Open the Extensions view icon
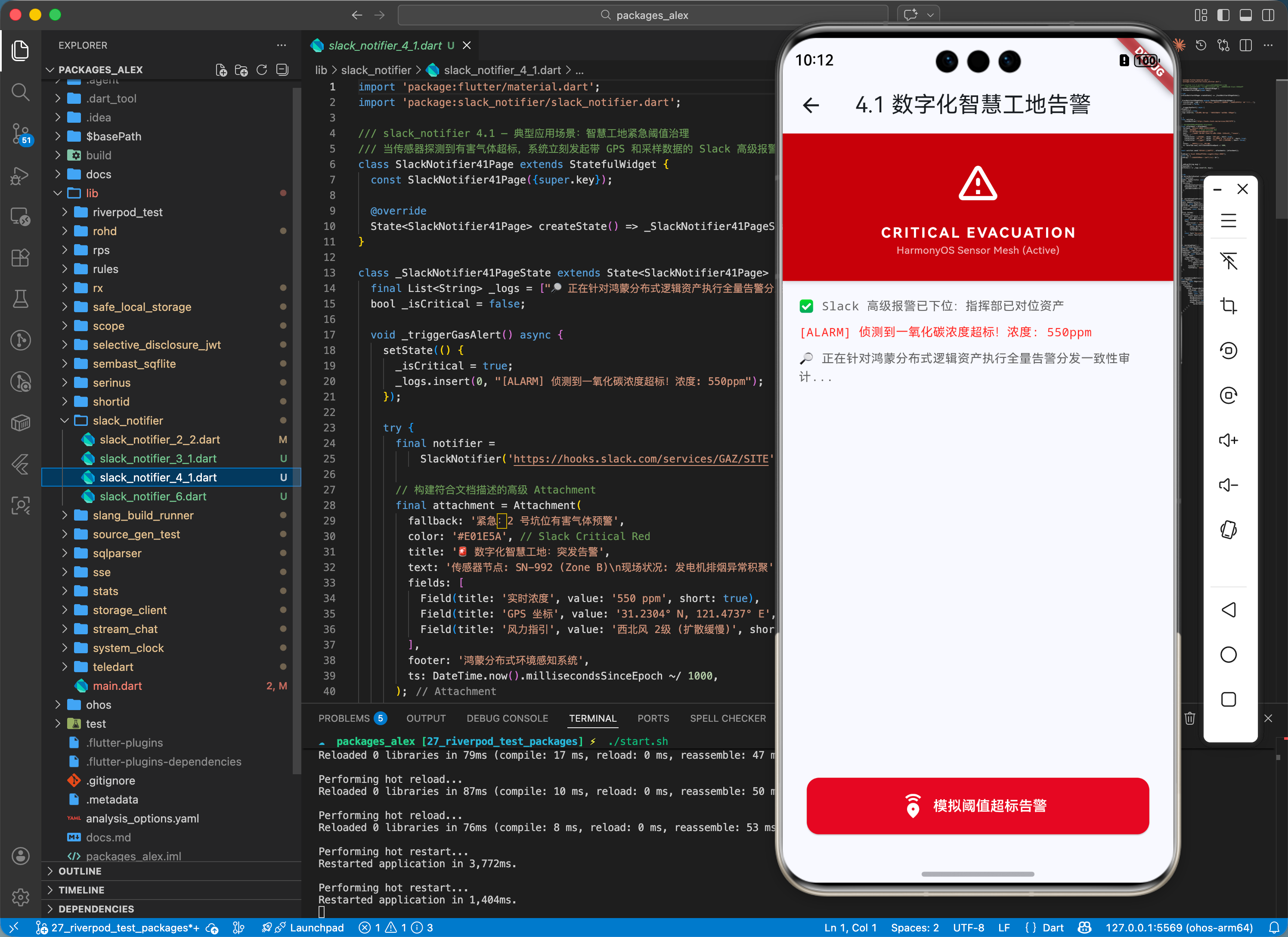Viewport: 1288px width, 937px height. coord(20,258)
